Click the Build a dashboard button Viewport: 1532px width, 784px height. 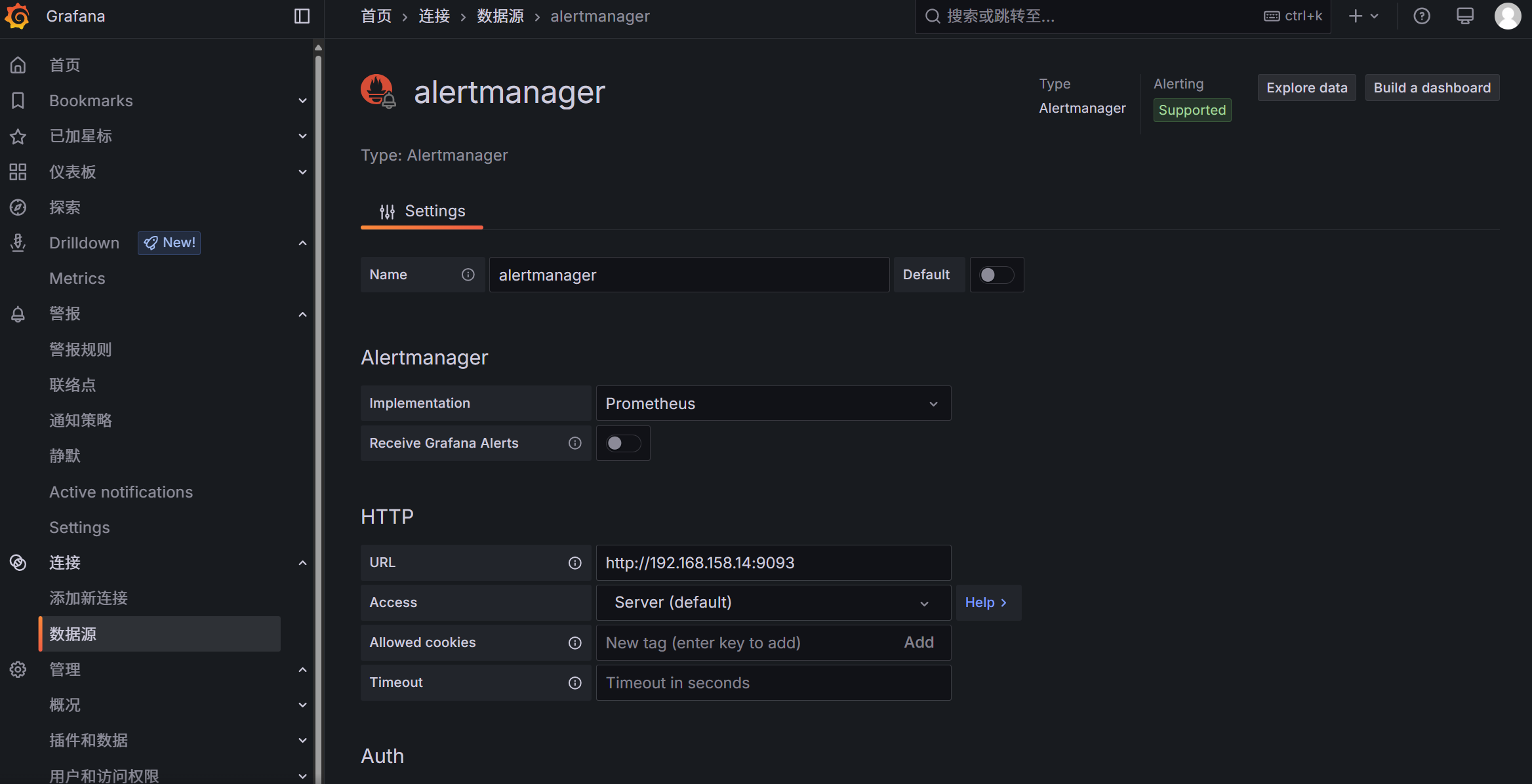pos(1432,87)
